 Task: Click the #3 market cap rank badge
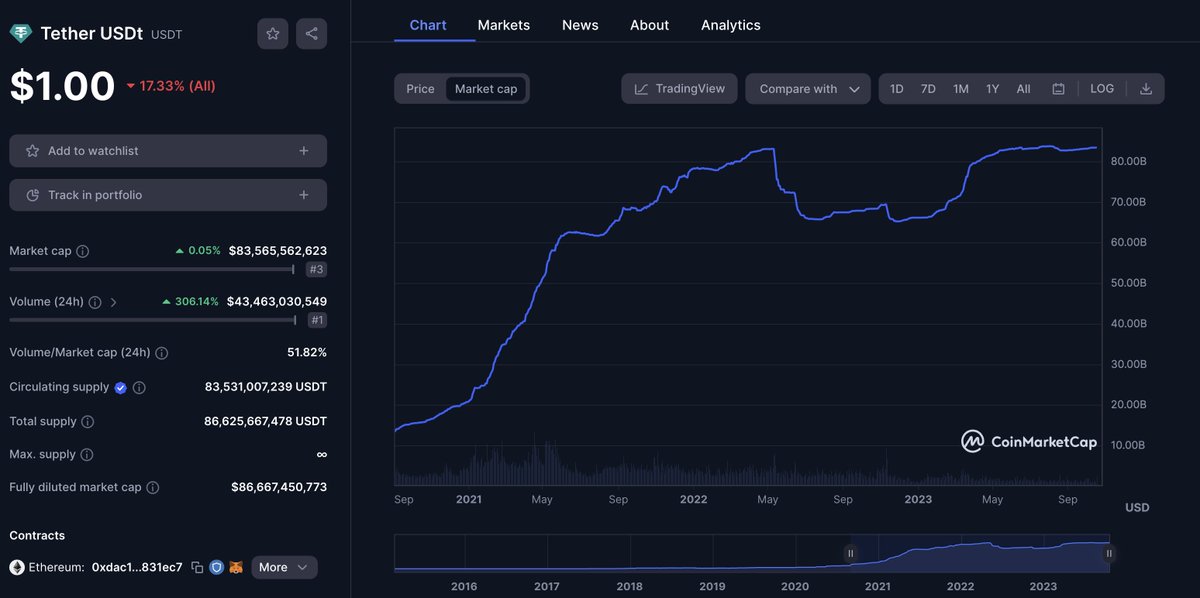point(316,270)
